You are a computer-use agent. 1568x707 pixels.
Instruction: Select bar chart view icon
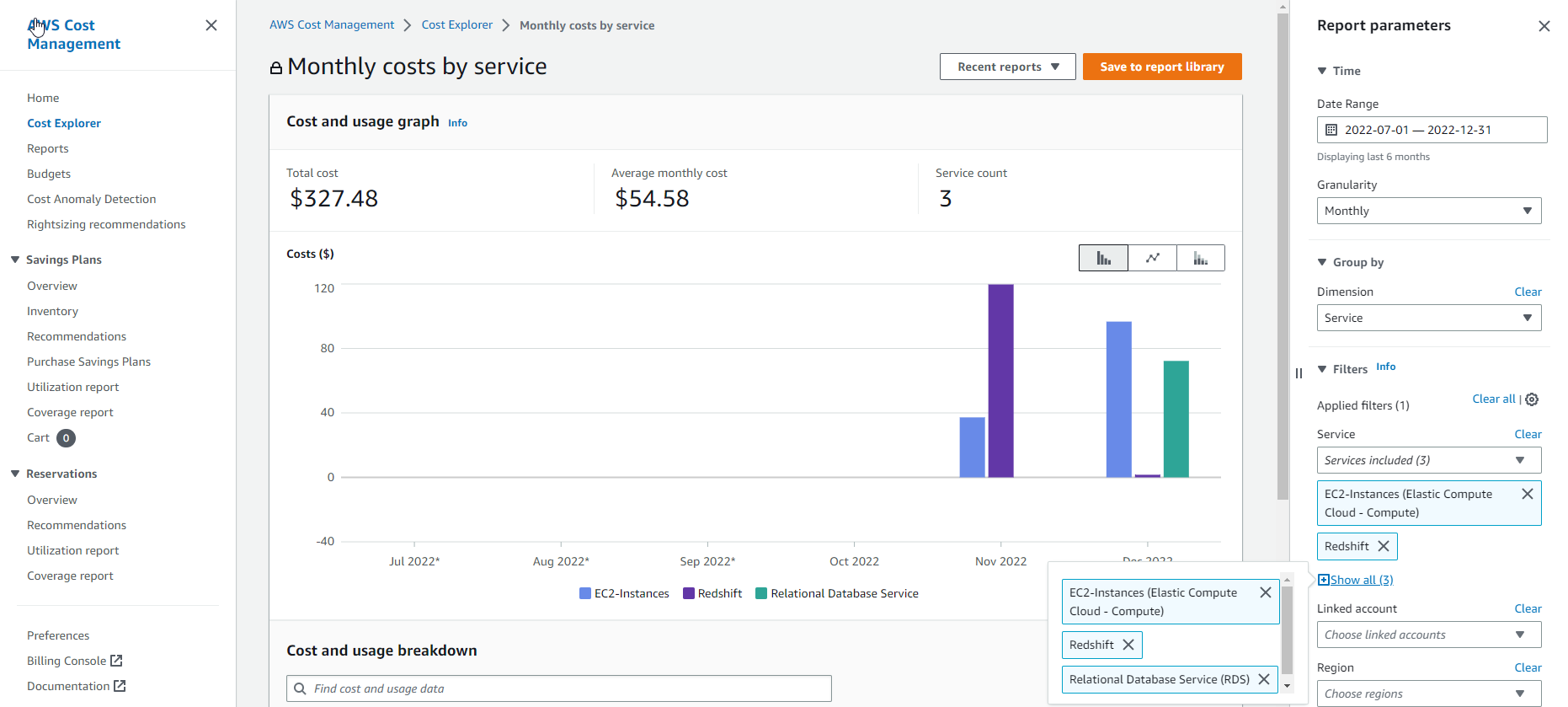(1103, 258)
